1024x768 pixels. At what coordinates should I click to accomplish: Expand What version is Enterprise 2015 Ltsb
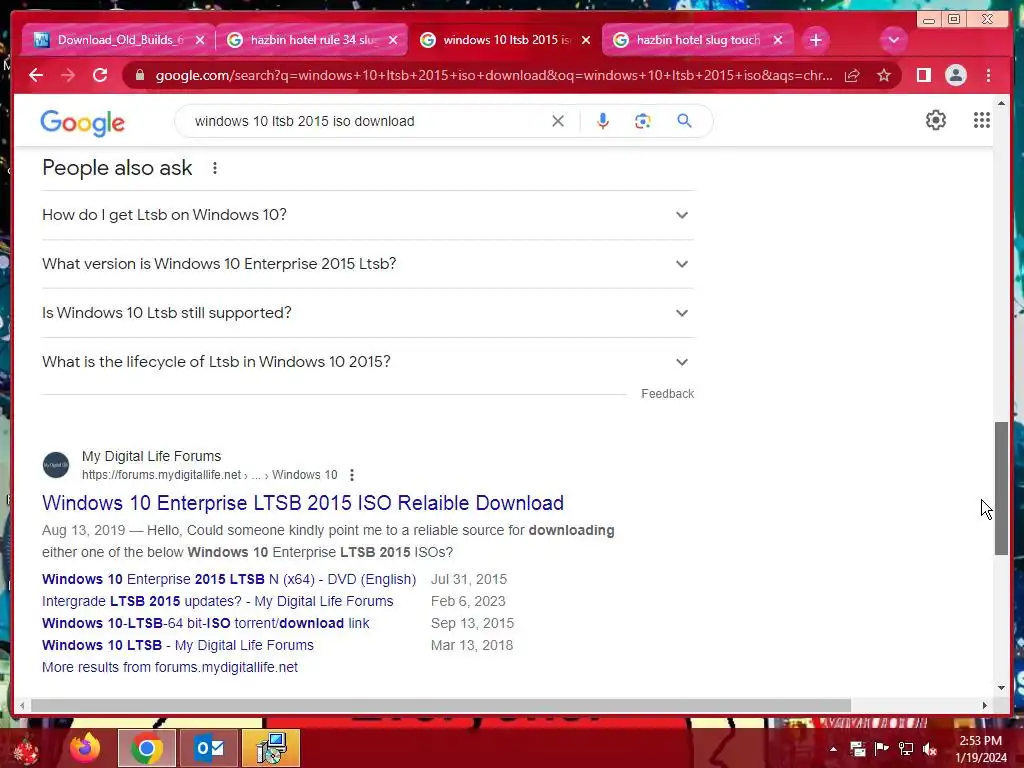(x=368, y=264)
